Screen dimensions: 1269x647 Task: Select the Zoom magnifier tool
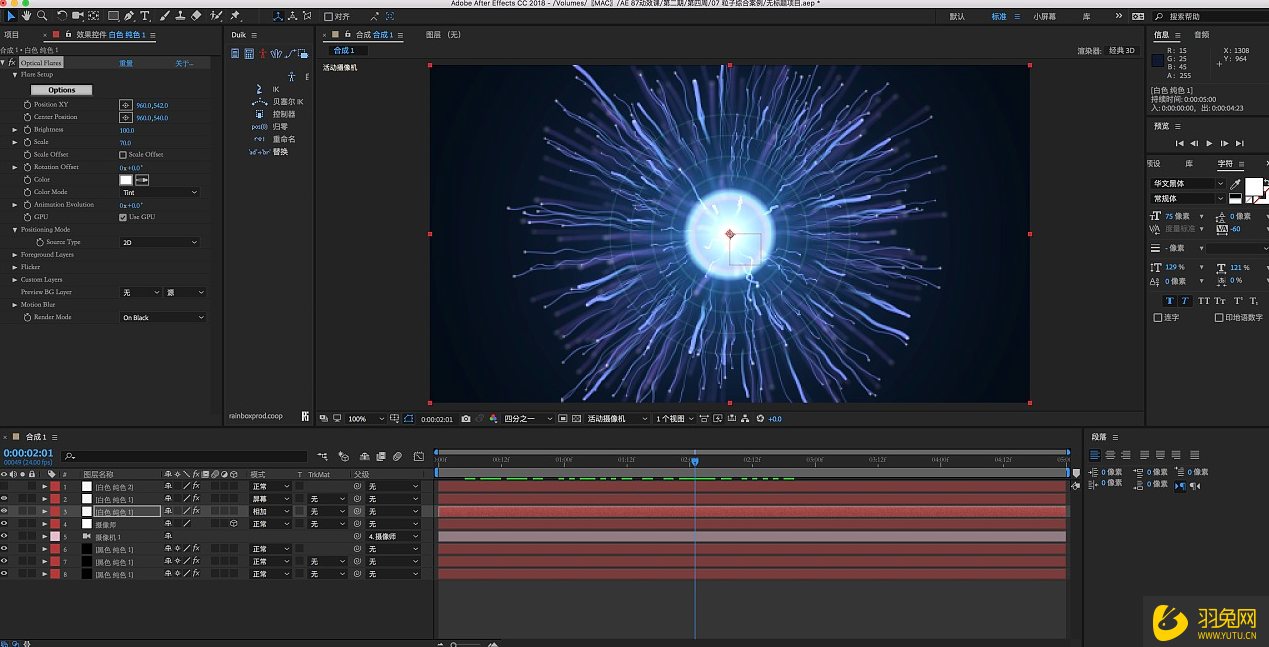42,16
